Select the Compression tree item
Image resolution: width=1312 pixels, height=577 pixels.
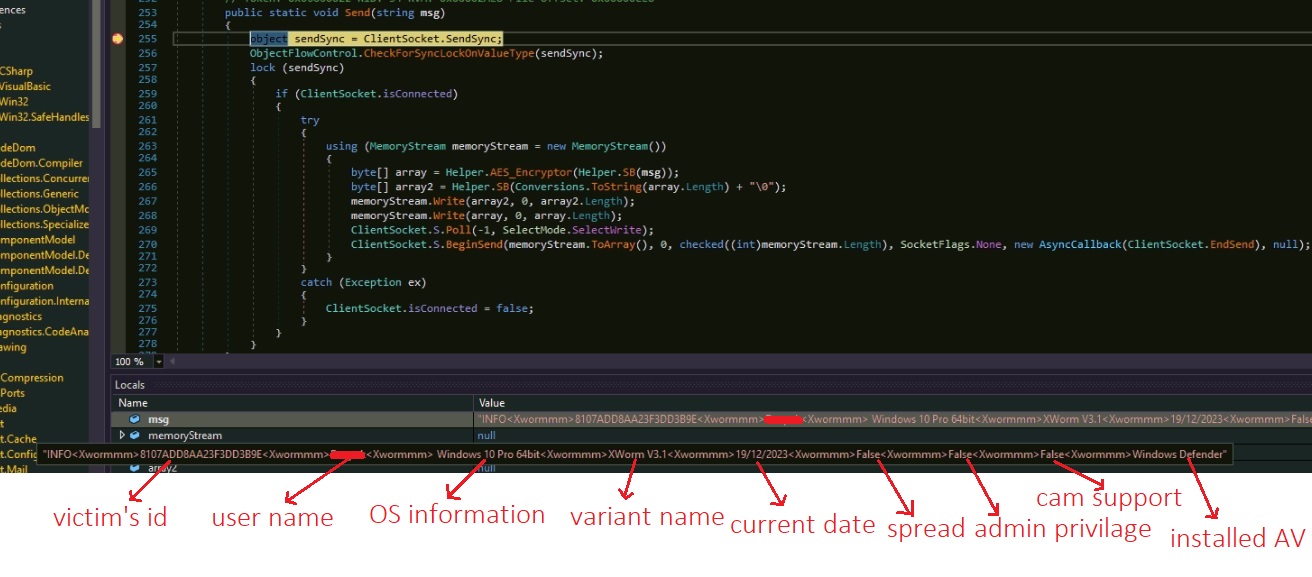point(32,378)
